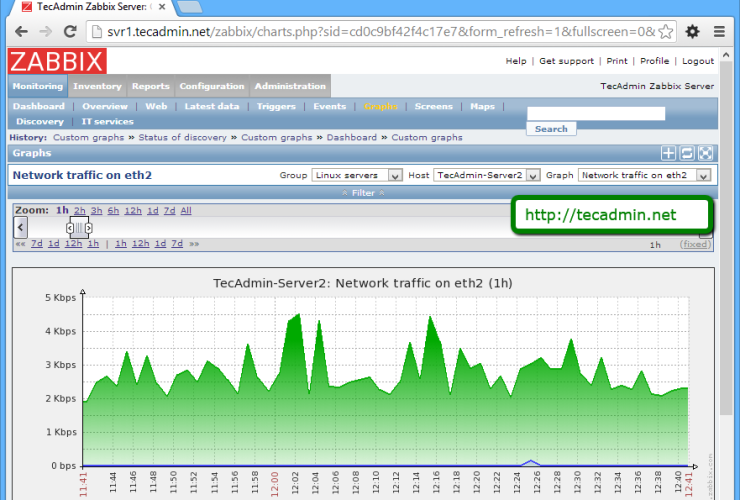Open the Configuration main menu tab

tap(212, 86)
